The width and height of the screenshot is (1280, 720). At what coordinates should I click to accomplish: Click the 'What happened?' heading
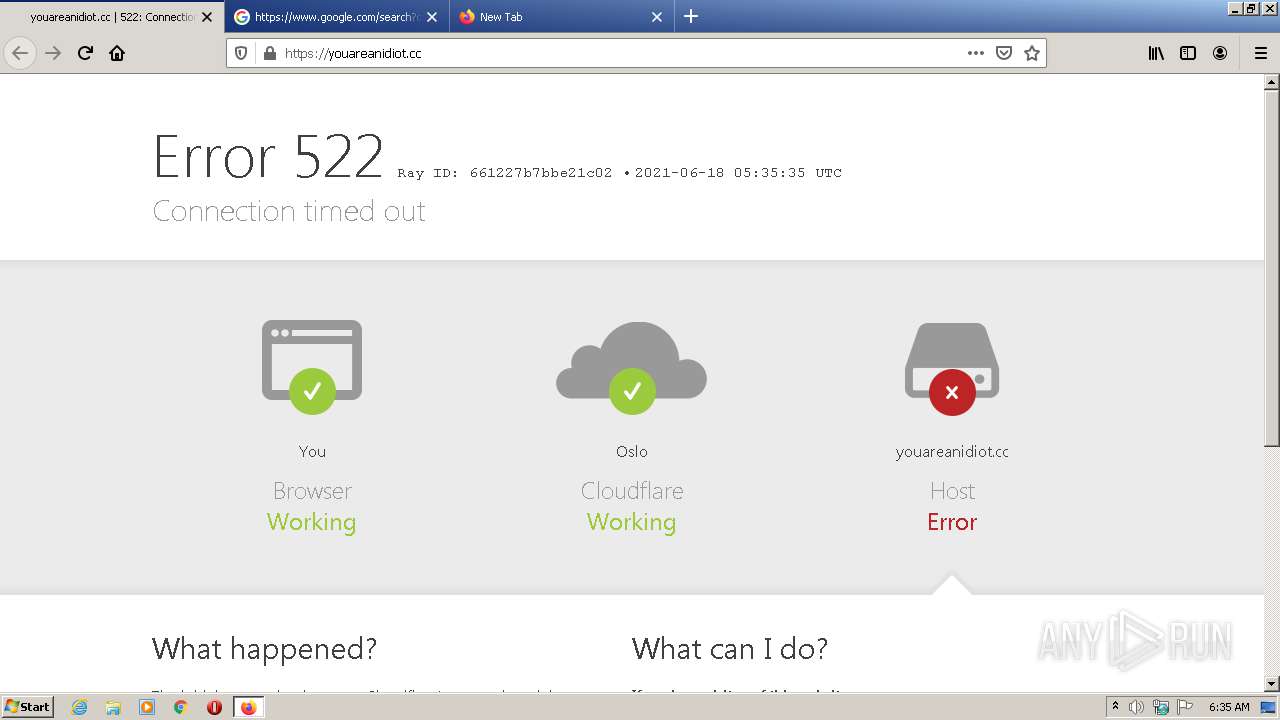[264, 649]
